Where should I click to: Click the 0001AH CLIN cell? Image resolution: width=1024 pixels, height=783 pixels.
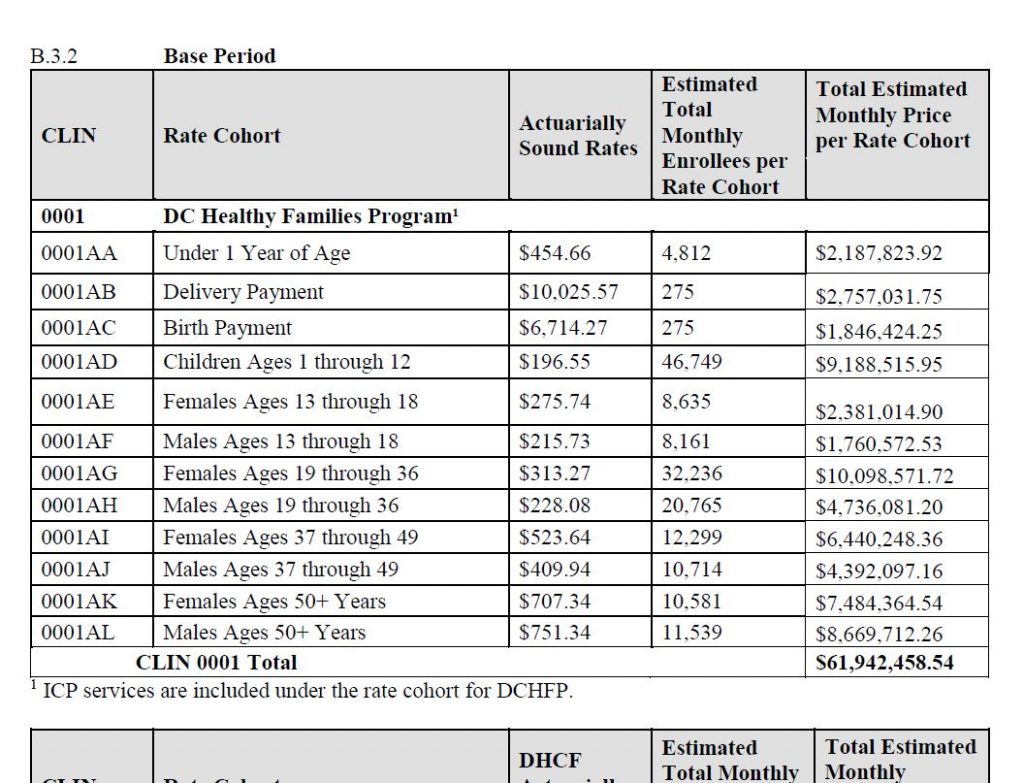click(x=79, y=506)
